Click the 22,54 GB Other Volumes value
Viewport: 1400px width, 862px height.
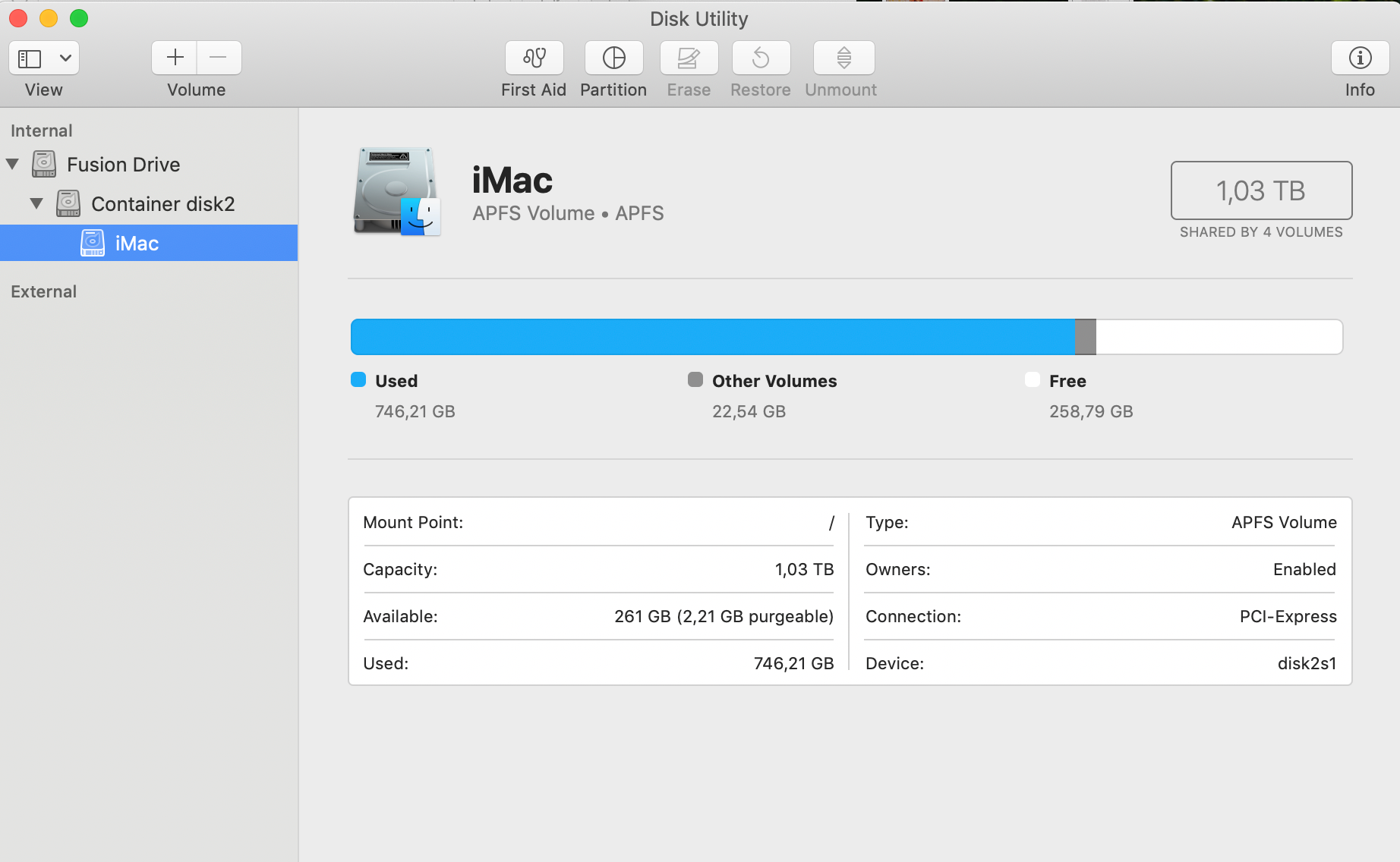coord(749,411)
